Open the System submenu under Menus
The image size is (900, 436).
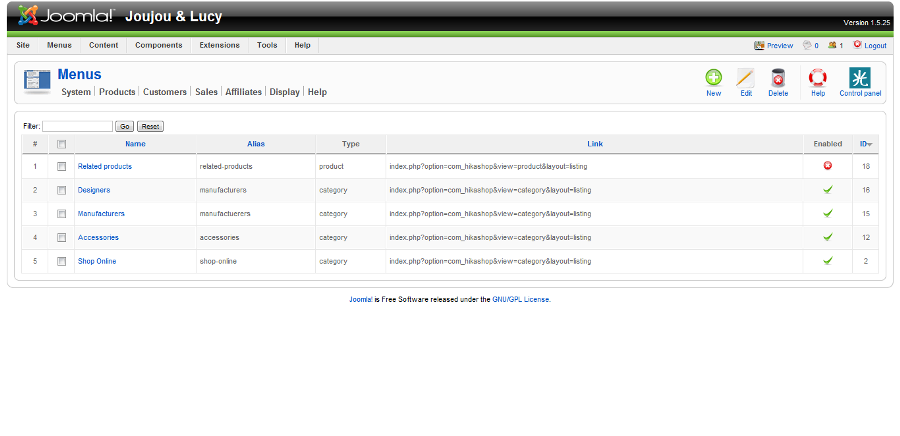tap(76, 92)
